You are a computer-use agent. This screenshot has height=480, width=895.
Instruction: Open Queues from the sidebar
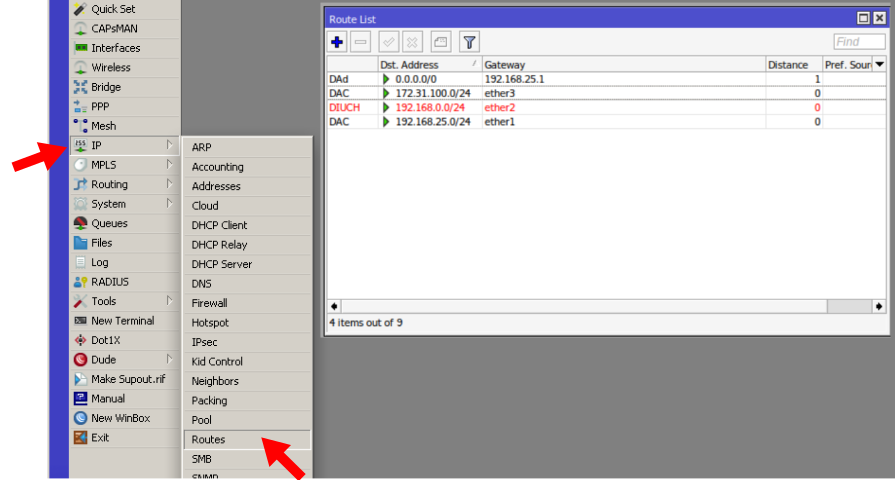tap(109, 223)
